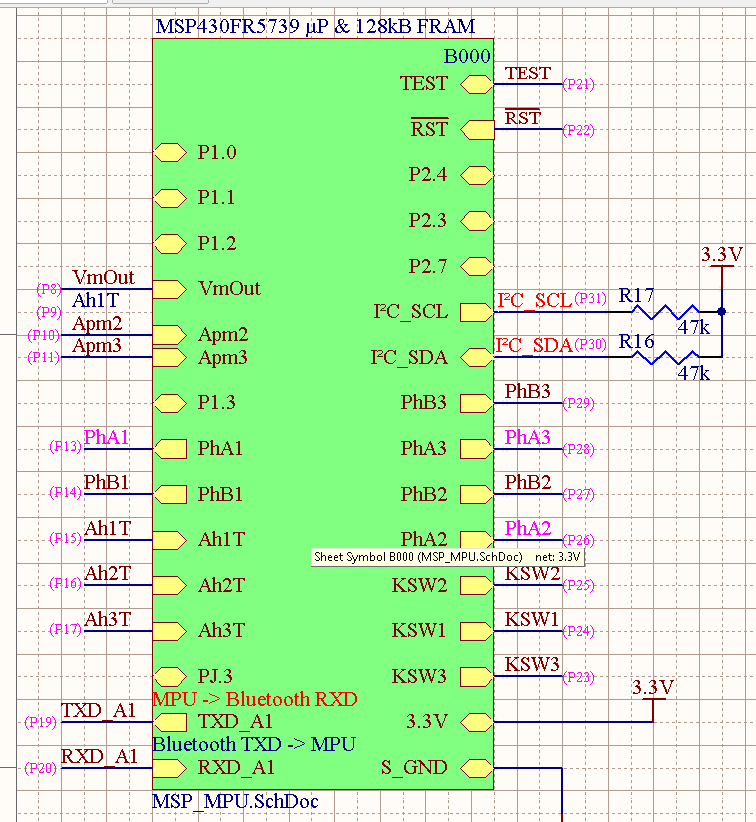Select the P1.0 sheet entry port symbol
This screenshot has width=756, height=822.
[170, 153]
